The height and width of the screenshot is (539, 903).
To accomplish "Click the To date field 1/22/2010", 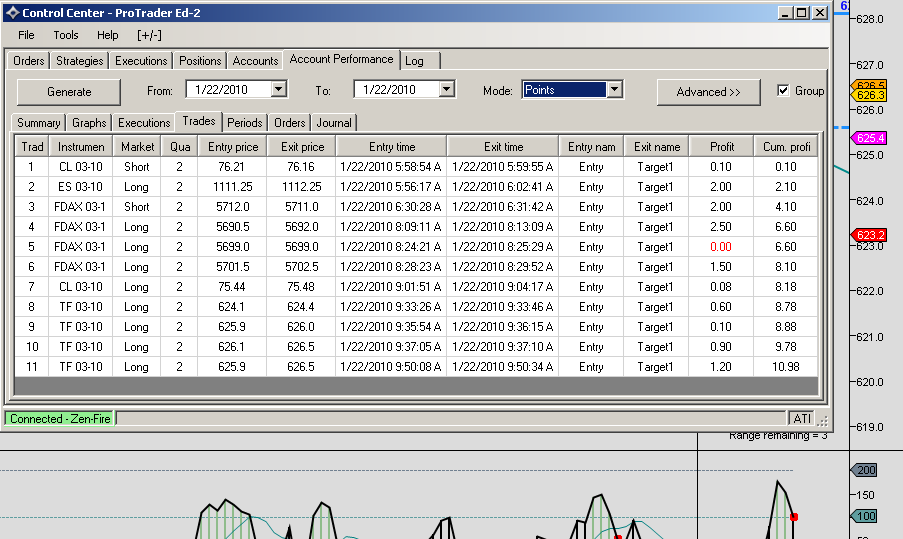I will point(397,89).
